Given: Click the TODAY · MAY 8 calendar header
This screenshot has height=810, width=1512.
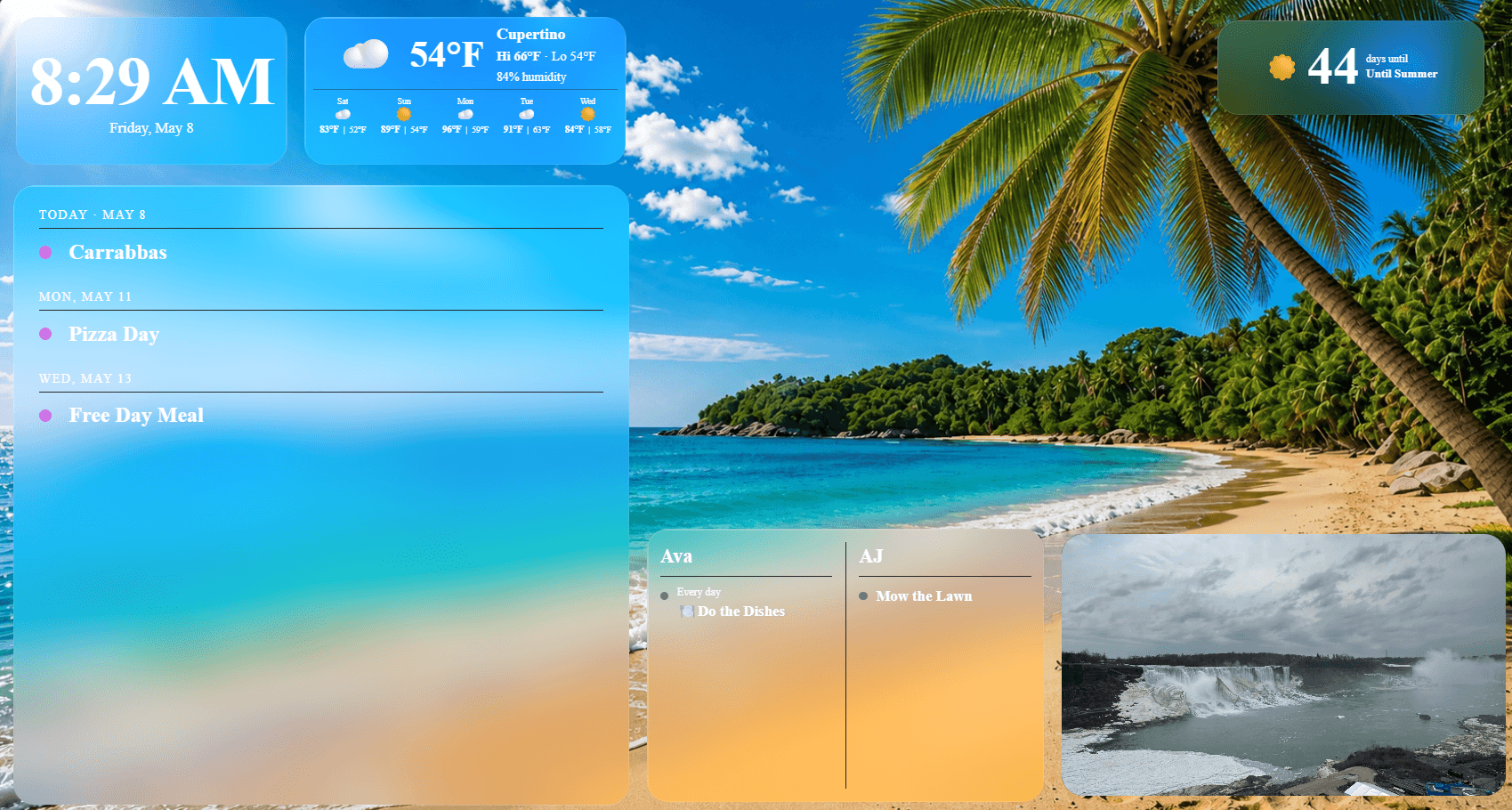Looking at the screenshot, I should tap(93, 215).
